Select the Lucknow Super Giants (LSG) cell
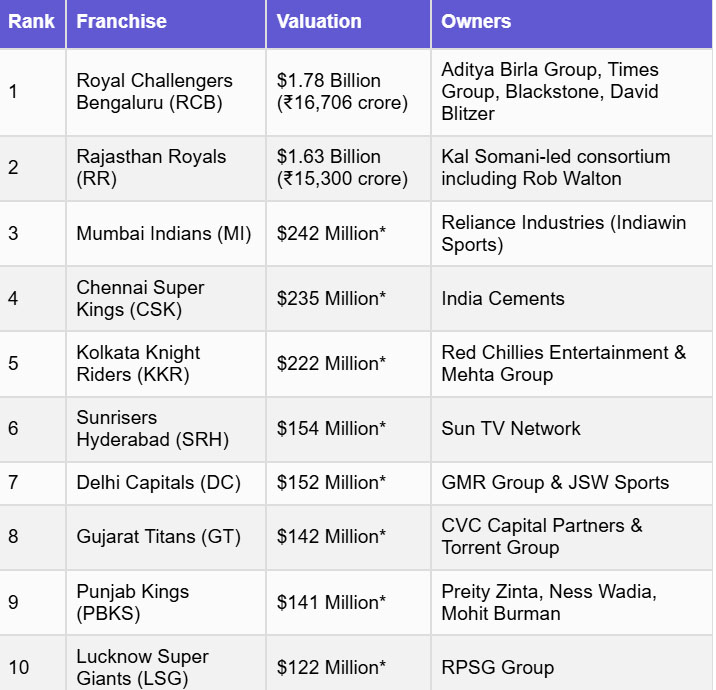Image resolution: width=716 pixels, height=690 pixels. pos(142,667)
